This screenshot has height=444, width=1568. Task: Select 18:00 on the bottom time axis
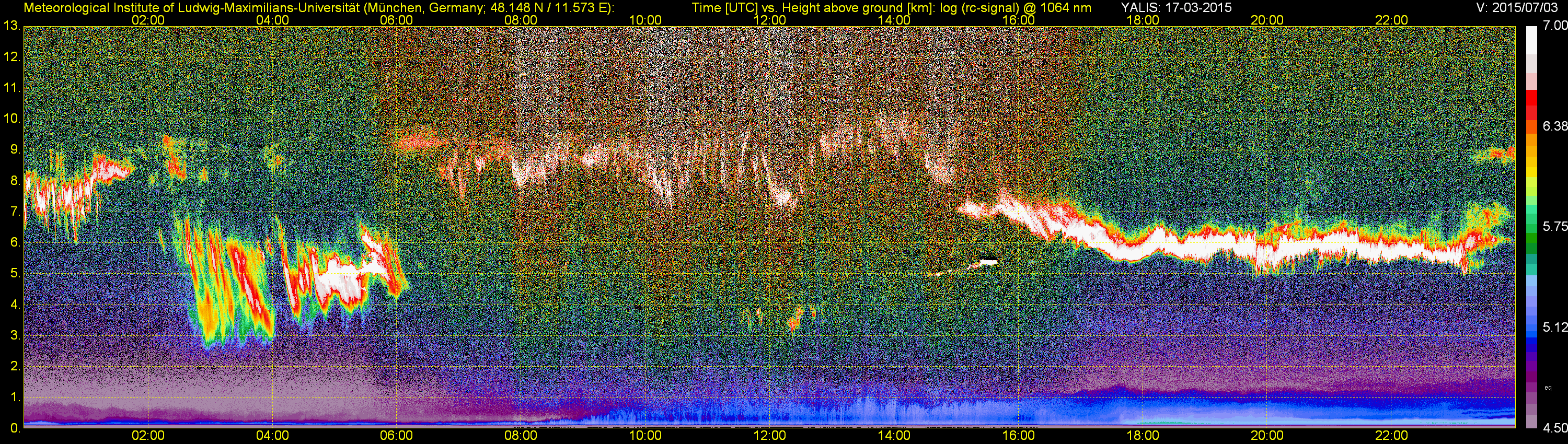tap(1143, 436)
